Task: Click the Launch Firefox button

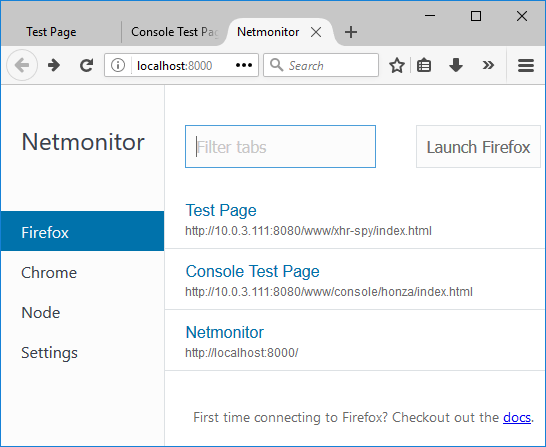Action: click(478, 147)
